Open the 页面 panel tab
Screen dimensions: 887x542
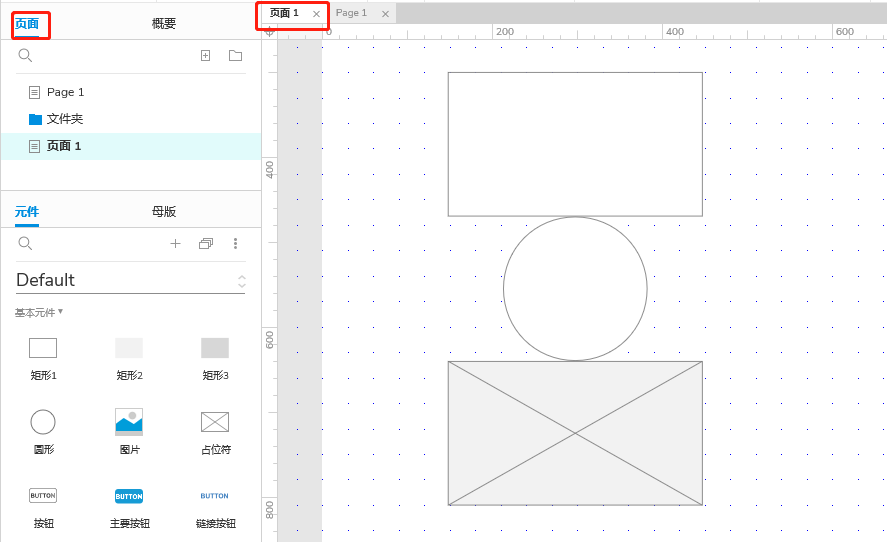tap(27, 24)
